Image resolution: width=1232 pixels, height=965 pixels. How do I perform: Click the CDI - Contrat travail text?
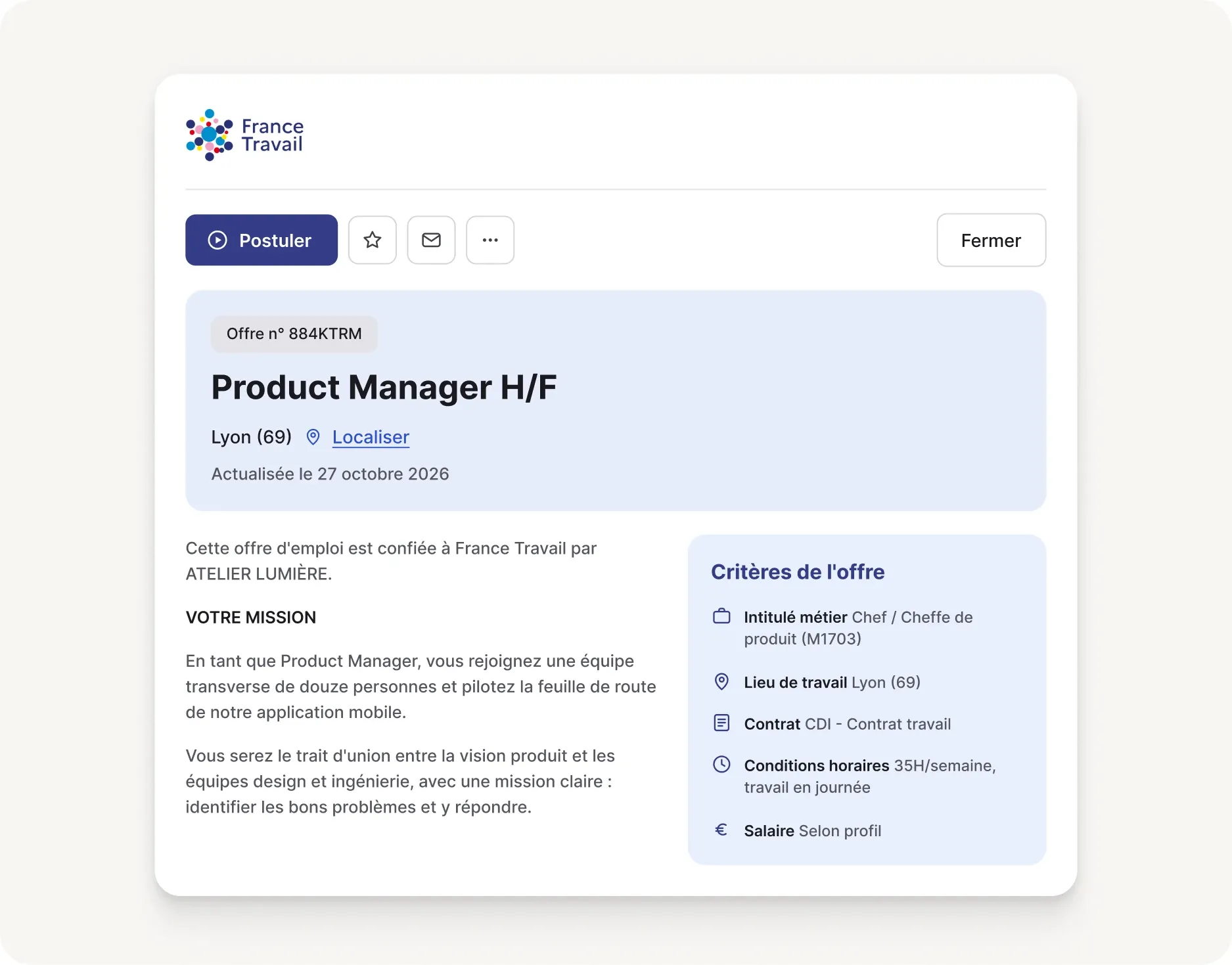(x=878, y=724)
